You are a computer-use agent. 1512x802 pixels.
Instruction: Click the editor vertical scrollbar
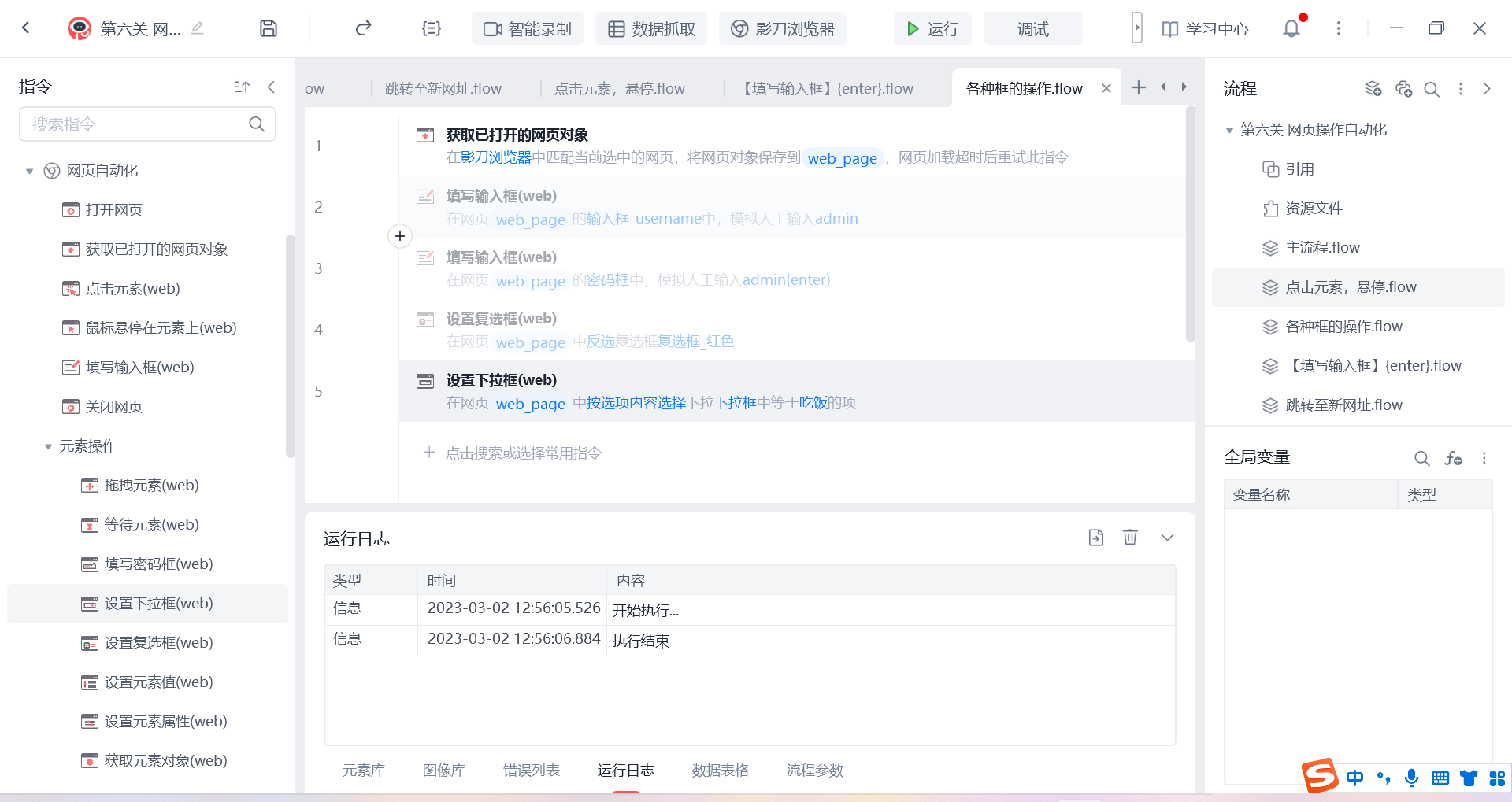pos(1190,224)
